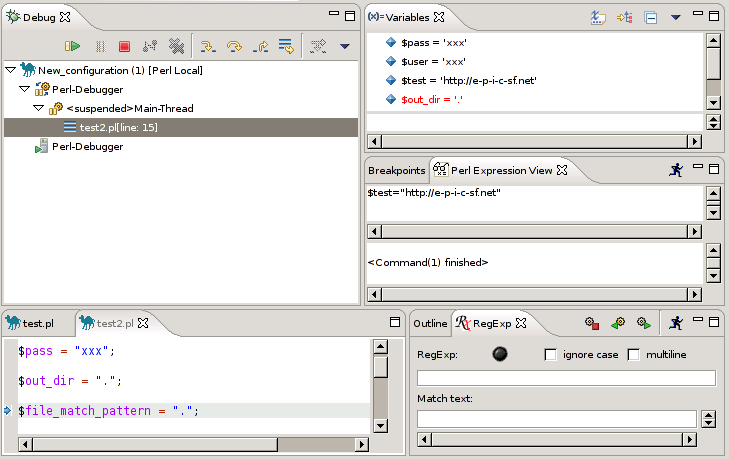This screenshot has width=729, height=459.
Task: Click Variables horizontal scrollbar right arrow
Action: pyautogui.click(x=694, y=141)
